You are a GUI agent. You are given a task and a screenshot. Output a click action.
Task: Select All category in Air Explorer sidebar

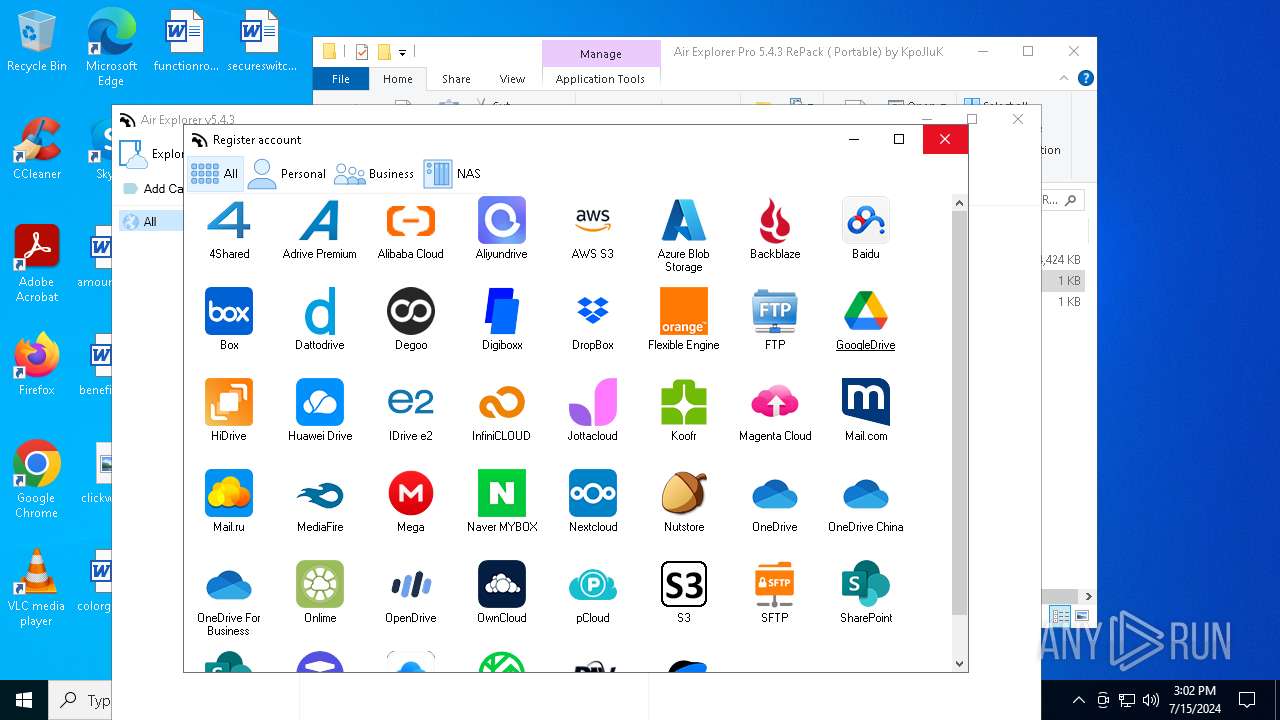click(x=150, y=221)
